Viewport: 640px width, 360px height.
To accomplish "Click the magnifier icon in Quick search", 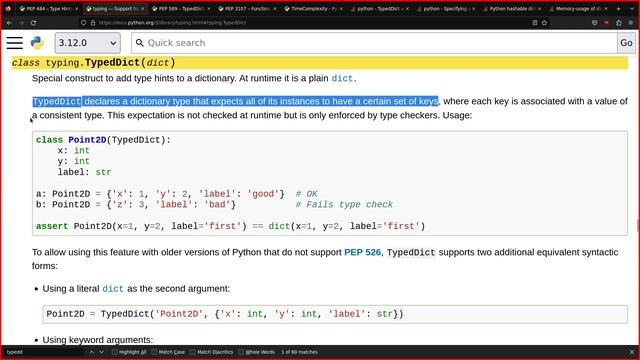I will click(140, 43).
